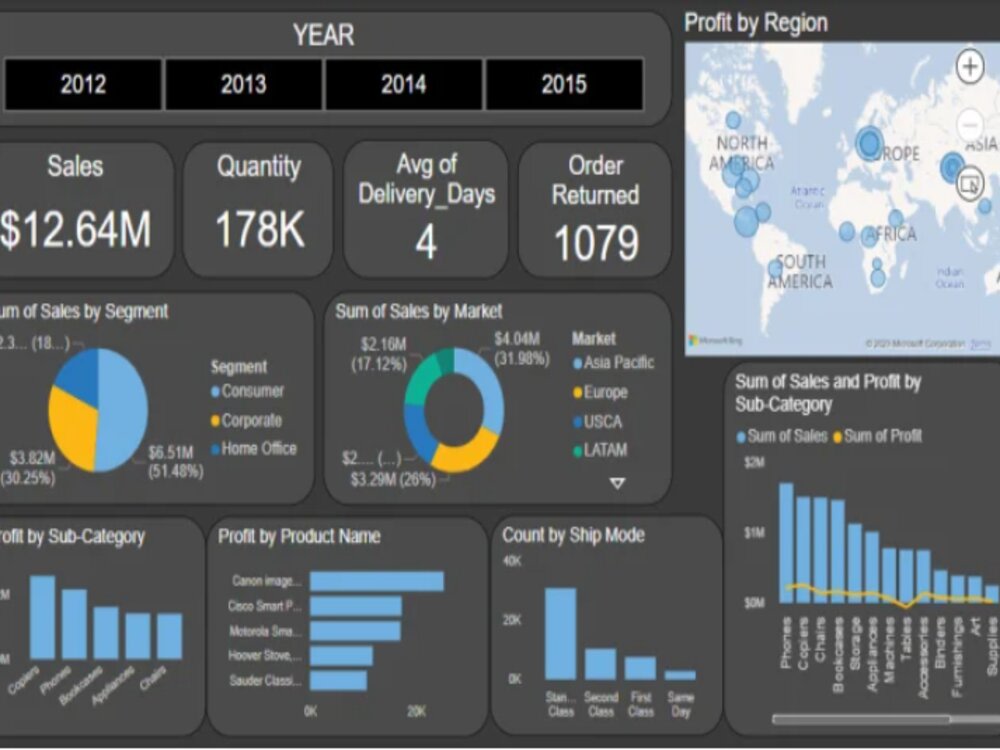Click the Profit by Product Name title
The height and width of the screenshot is (750, 1000).
pos(299,536)
